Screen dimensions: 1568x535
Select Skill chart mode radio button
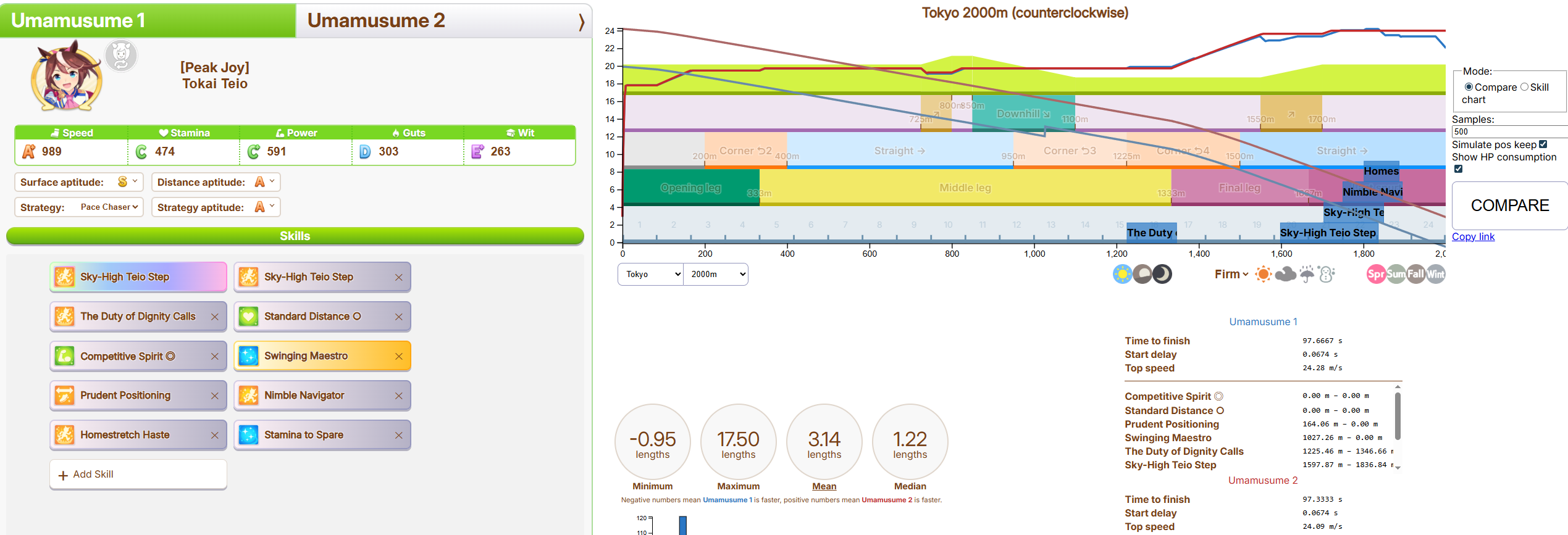click(x=1524, y=87)
